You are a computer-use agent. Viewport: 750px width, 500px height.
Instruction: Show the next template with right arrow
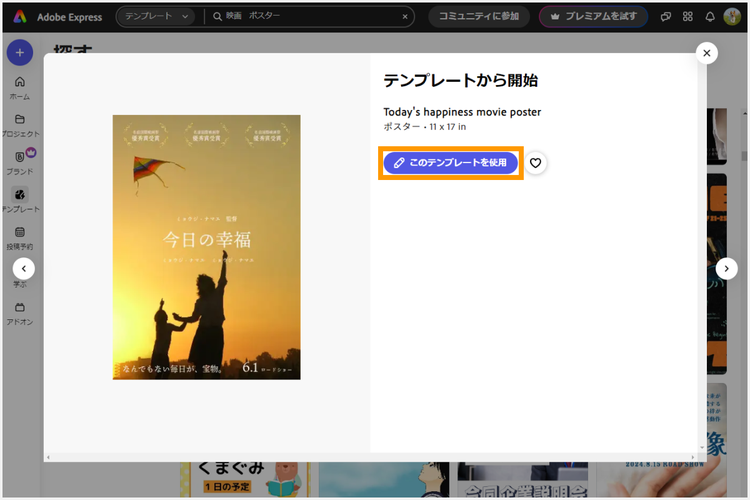[x=726, y=269]
